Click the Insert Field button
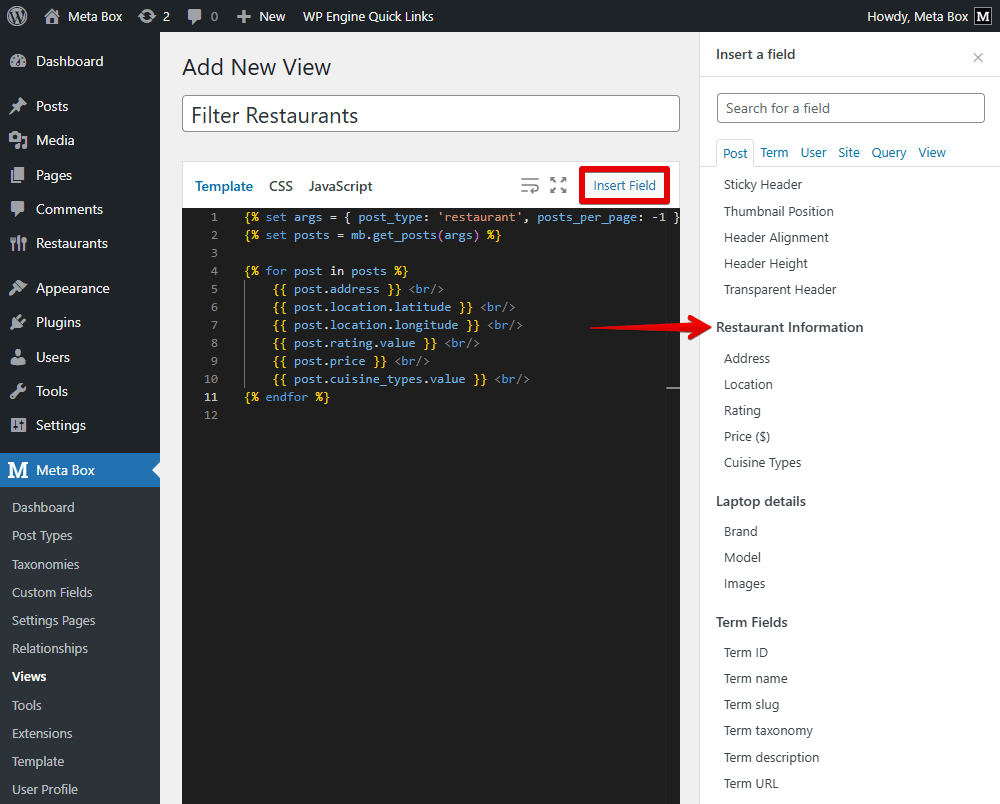The width and height of the screenshot is (1000, 804). [x=624, y=185]
